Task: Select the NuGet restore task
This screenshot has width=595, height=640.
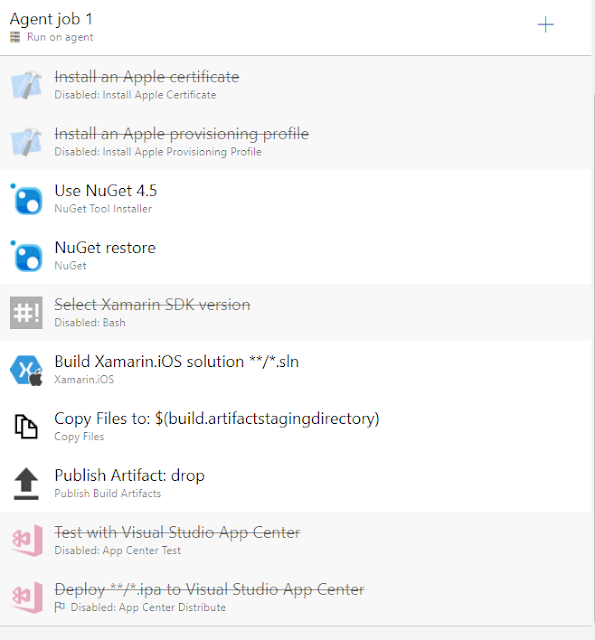Action: click(x=295, y=256)
